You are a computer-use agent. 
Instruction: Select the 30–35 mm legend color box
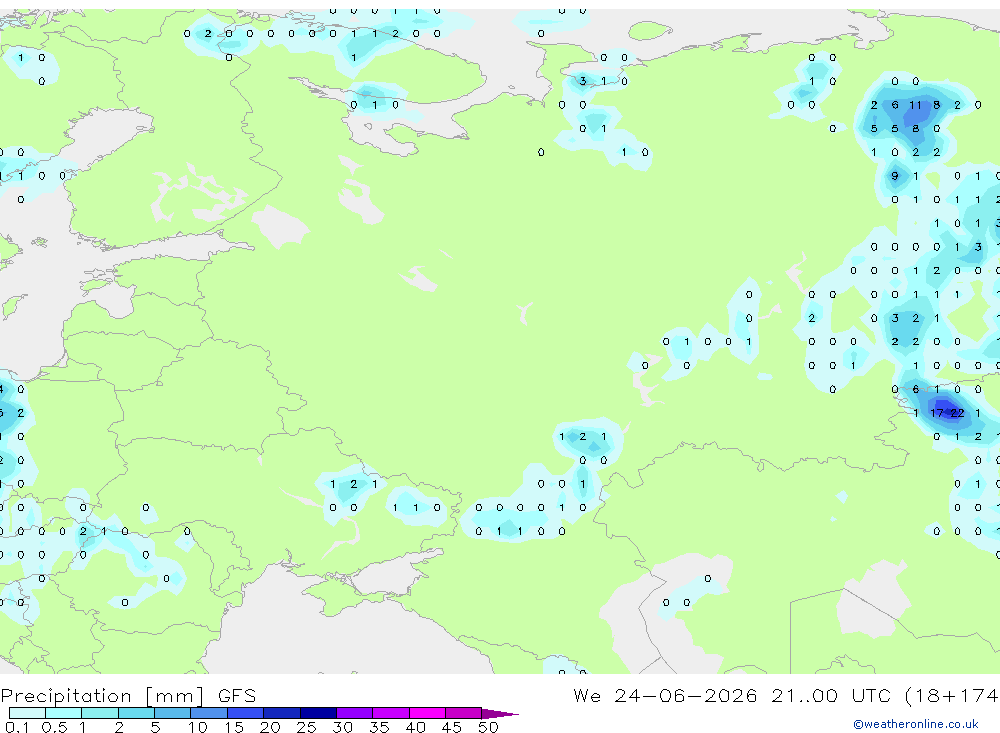[355, 713]
